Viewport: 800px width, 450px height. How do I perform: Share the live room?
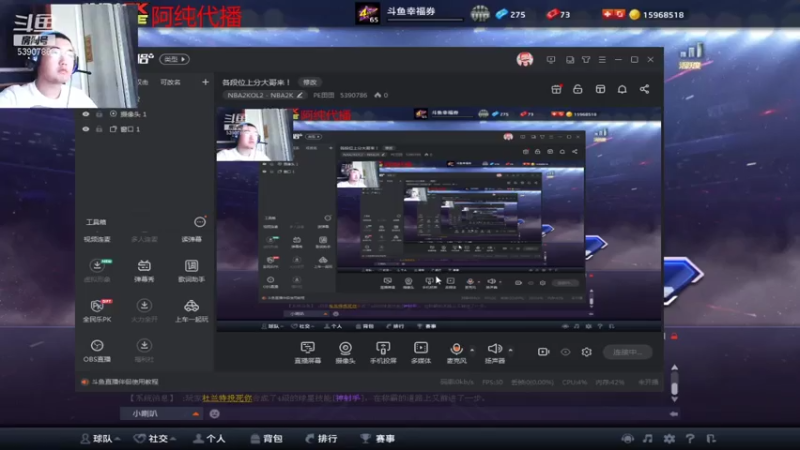(644, 89)
